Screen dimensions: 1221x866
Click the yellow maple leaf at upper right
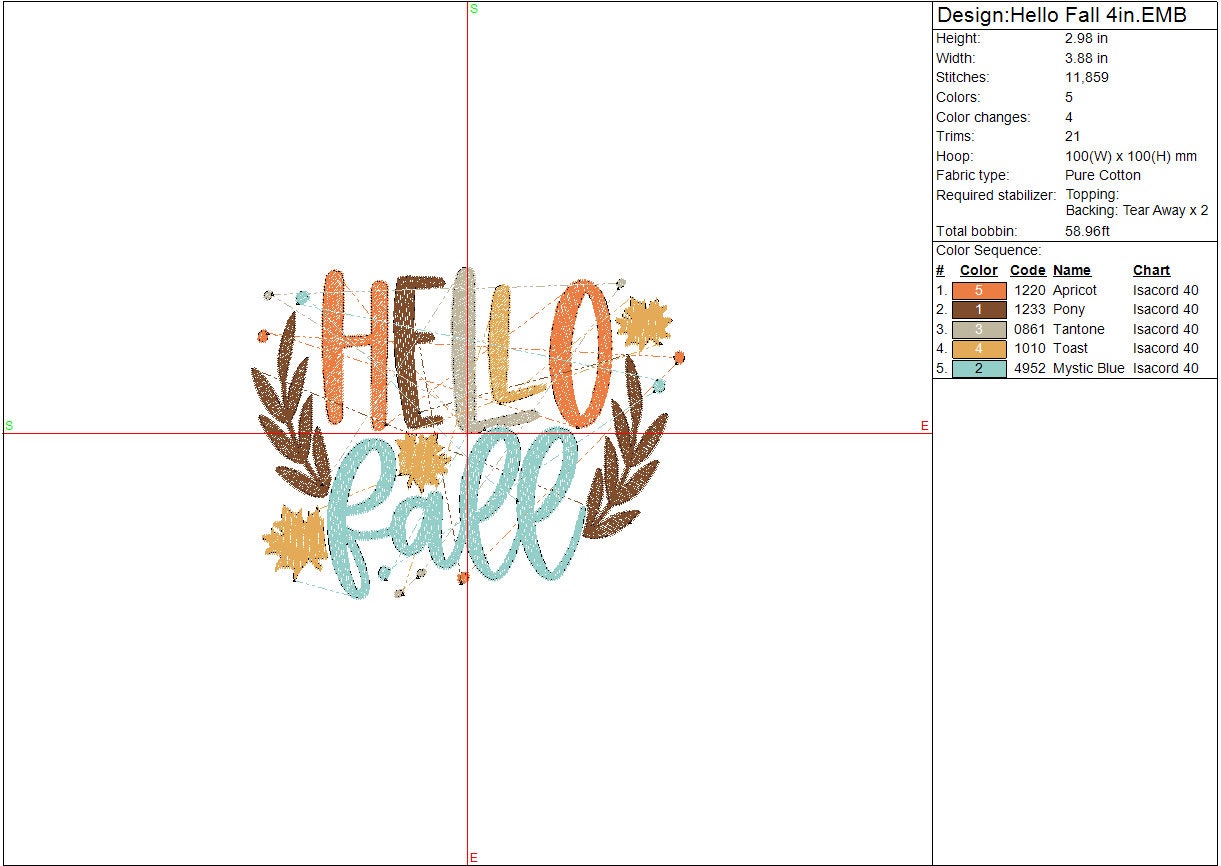(641, 324)
